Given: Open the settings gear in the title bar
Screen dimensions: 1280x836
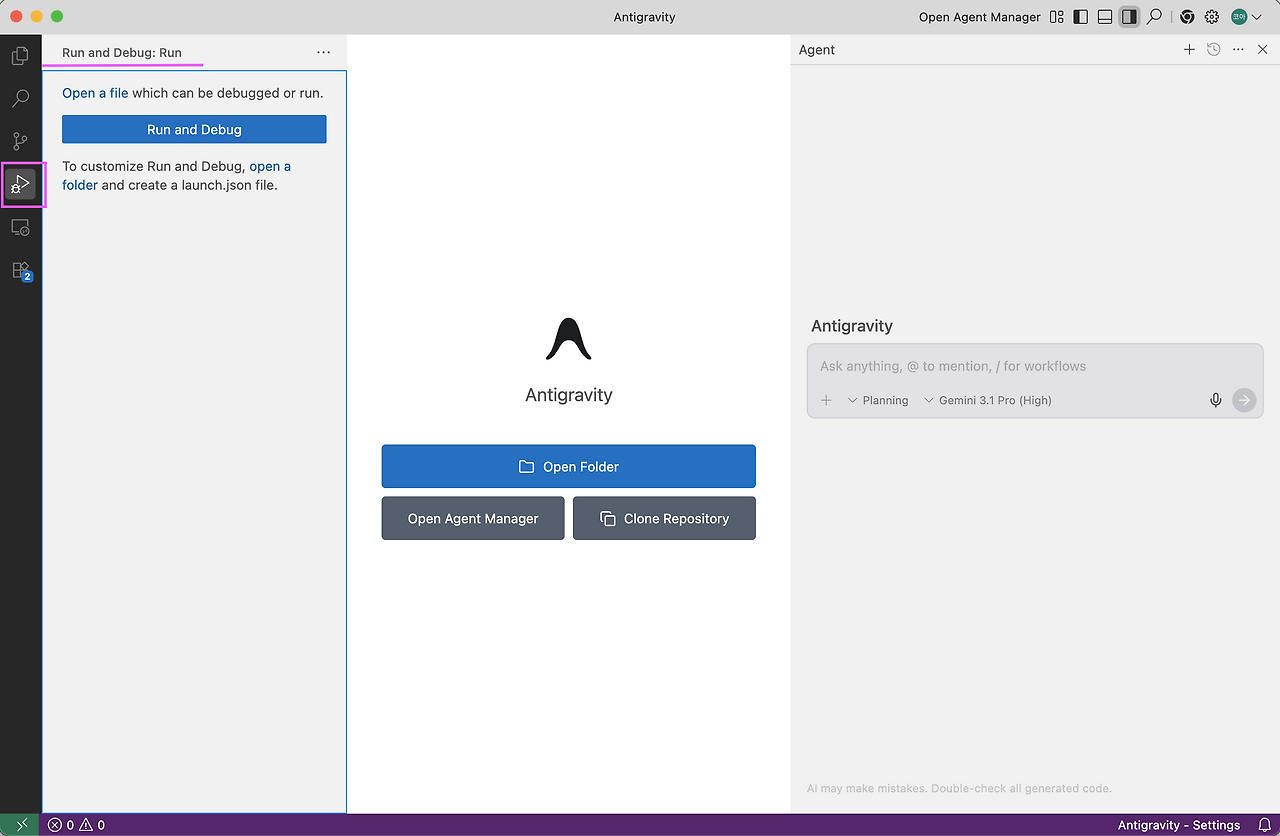Looking at the screenshot, I should click(1212, 17).
